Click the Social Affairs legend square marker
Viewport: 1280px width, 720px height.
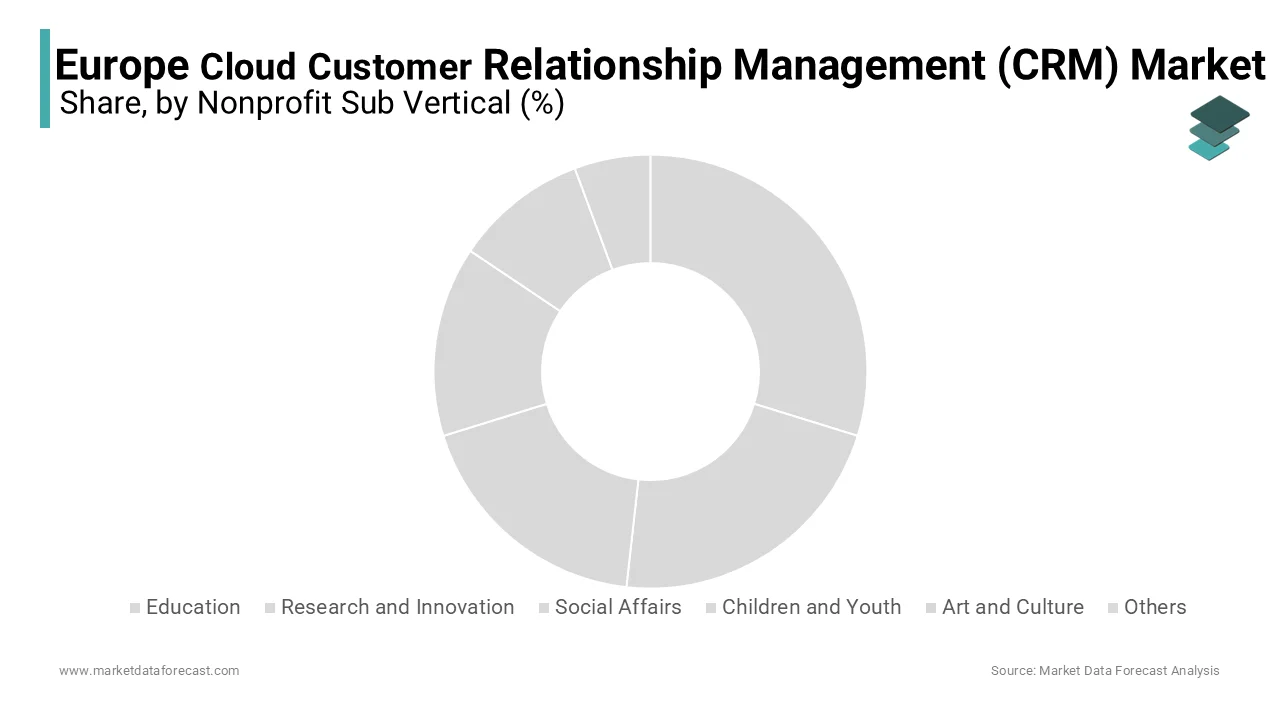(544, 608)
